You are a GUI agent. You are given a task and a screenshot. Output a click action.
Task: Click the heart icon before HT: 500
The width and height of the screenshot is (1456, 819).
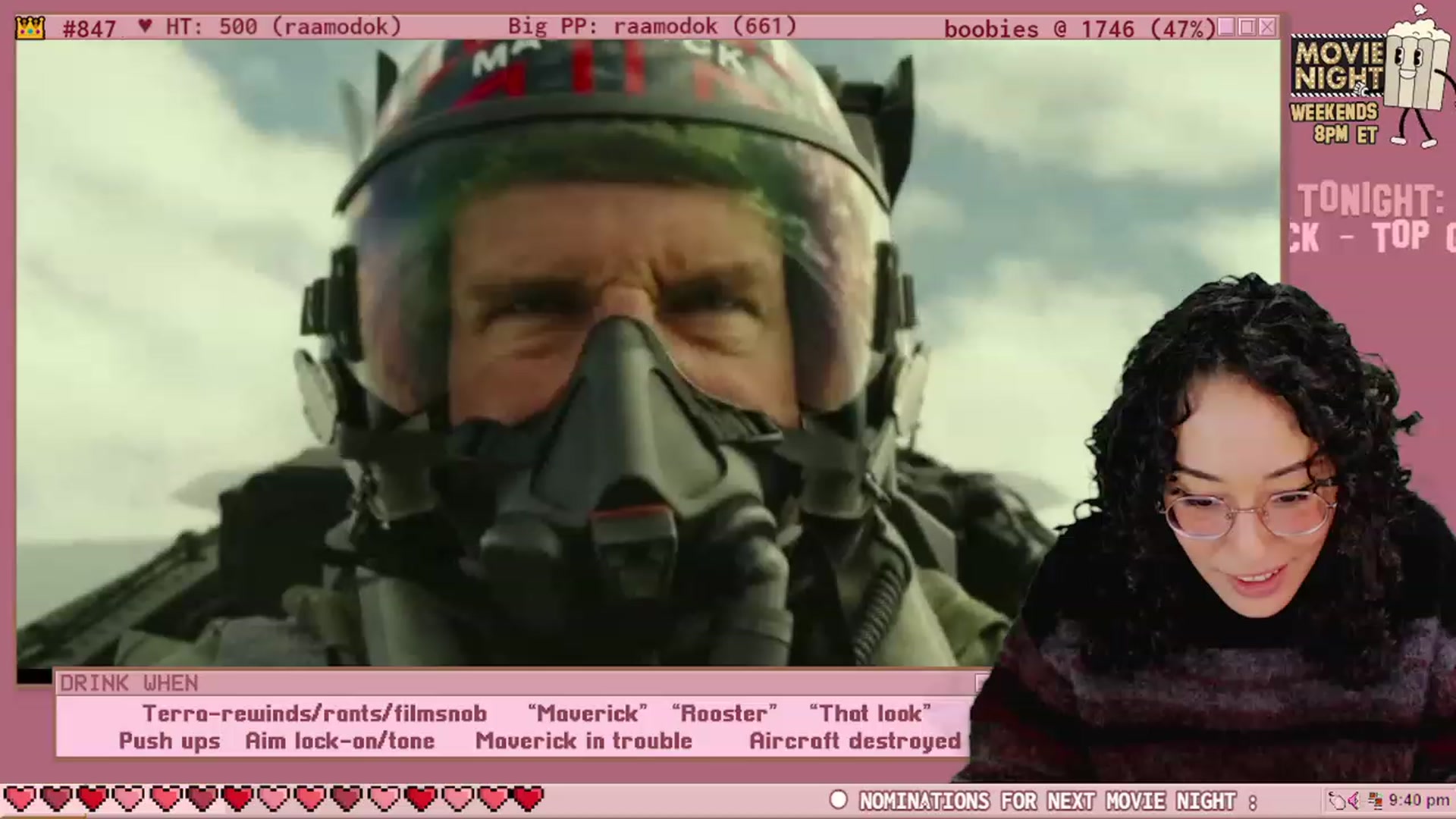point(145,27)
